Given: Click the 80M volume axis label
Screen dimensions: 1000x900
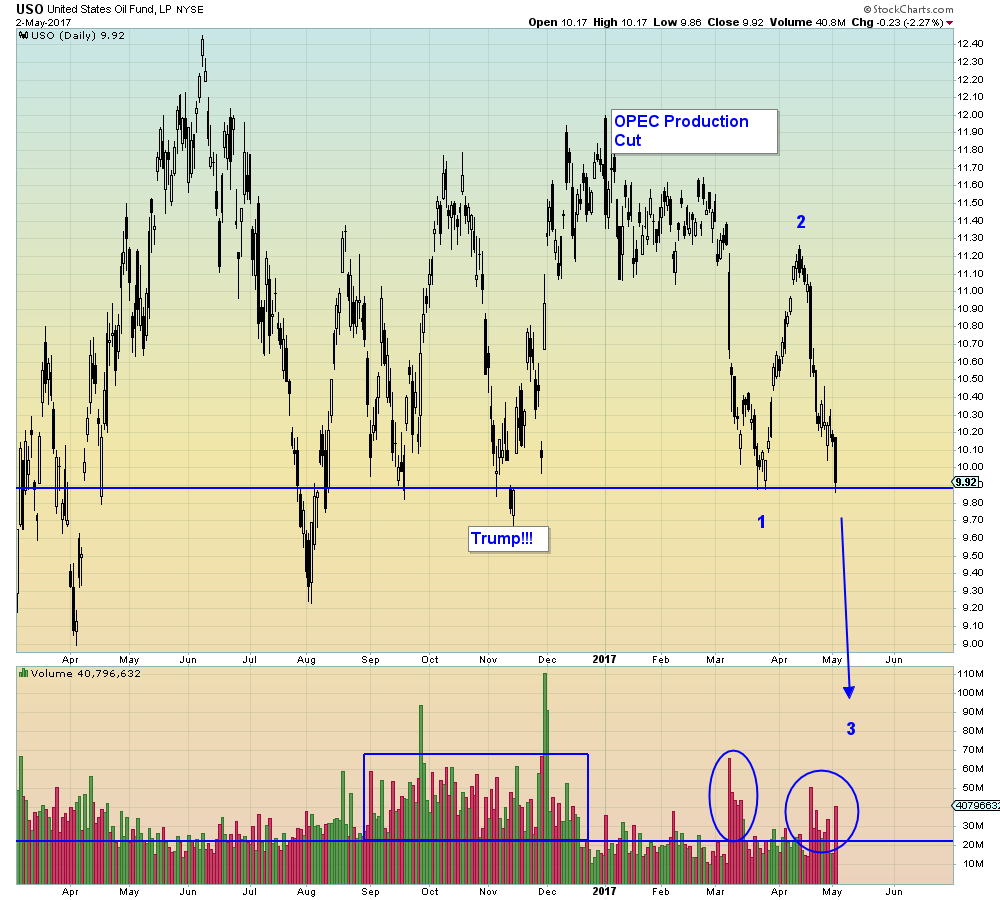Looking at the screenshot, I should tap(973, 730).
